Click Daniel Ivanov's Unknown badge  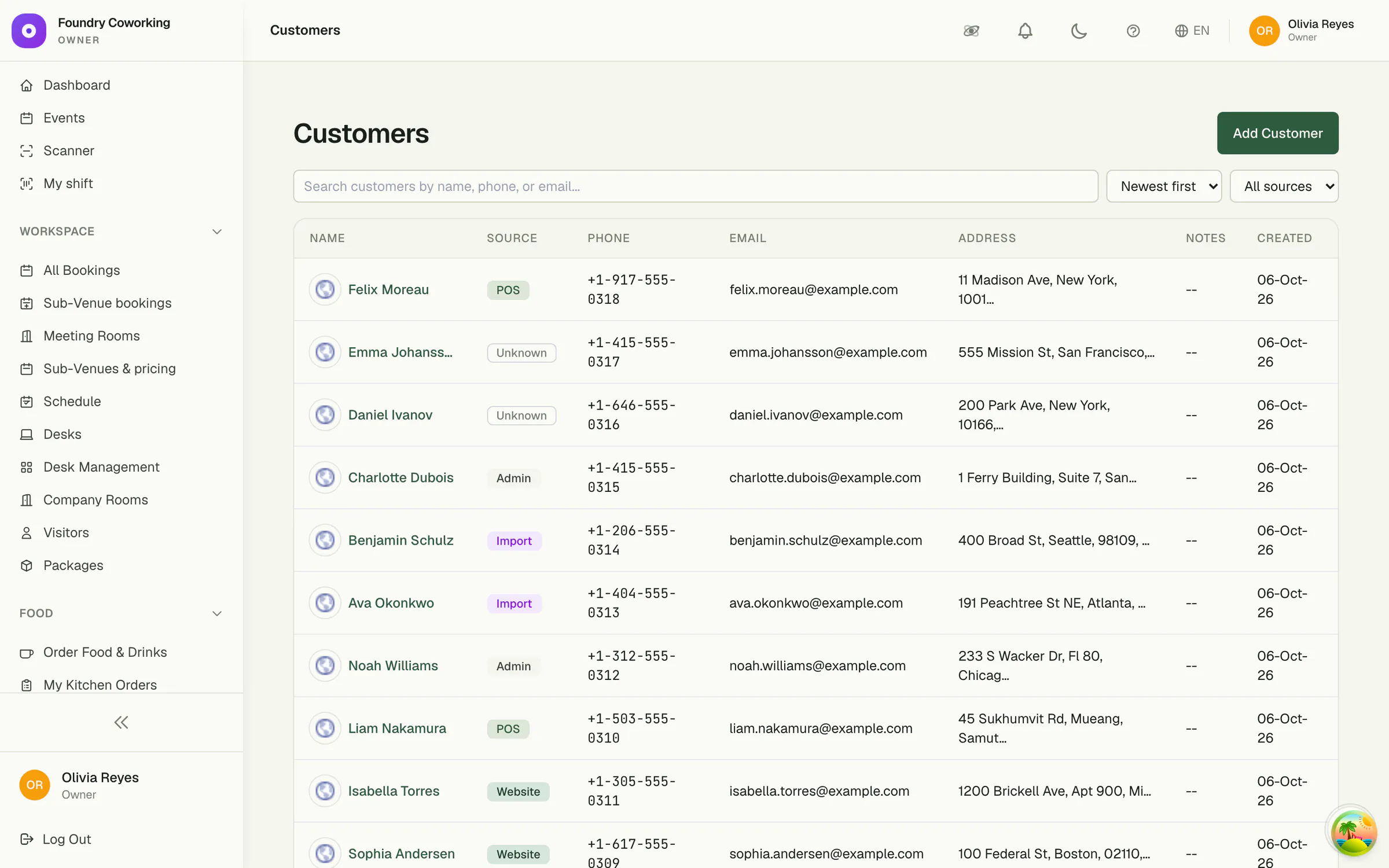click(521, 415)
